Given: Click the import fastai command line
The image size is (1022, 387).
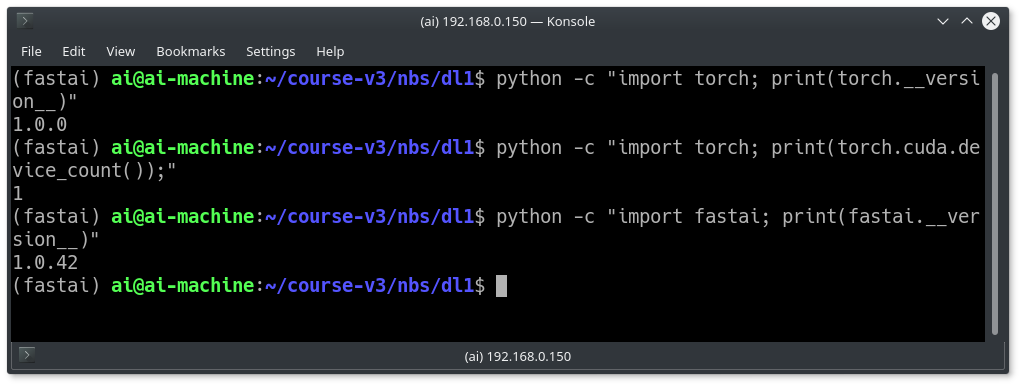Looking at the screenshot, I should 496,228.
